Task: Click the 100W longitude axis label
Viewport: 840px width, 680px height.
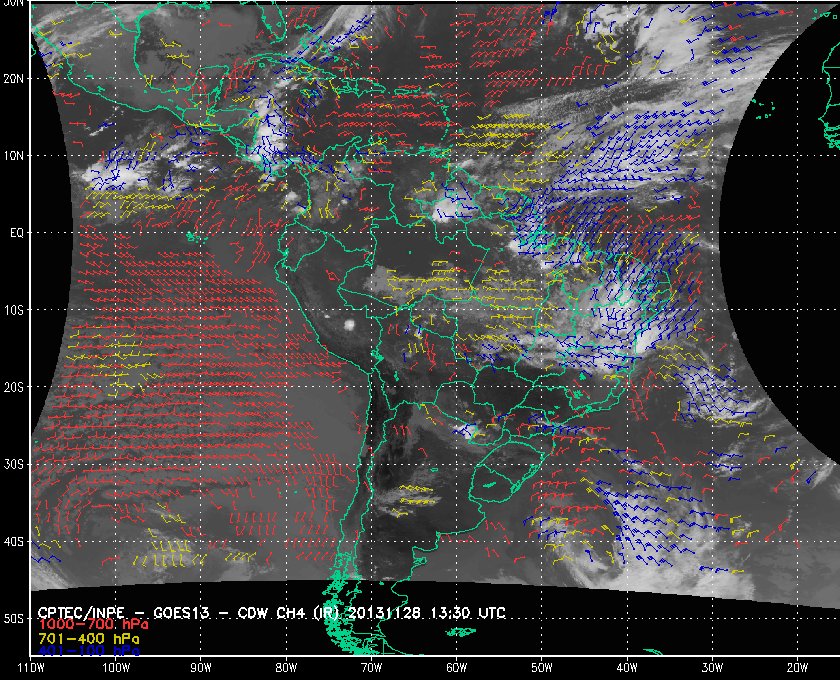Action: coord(116,668)
